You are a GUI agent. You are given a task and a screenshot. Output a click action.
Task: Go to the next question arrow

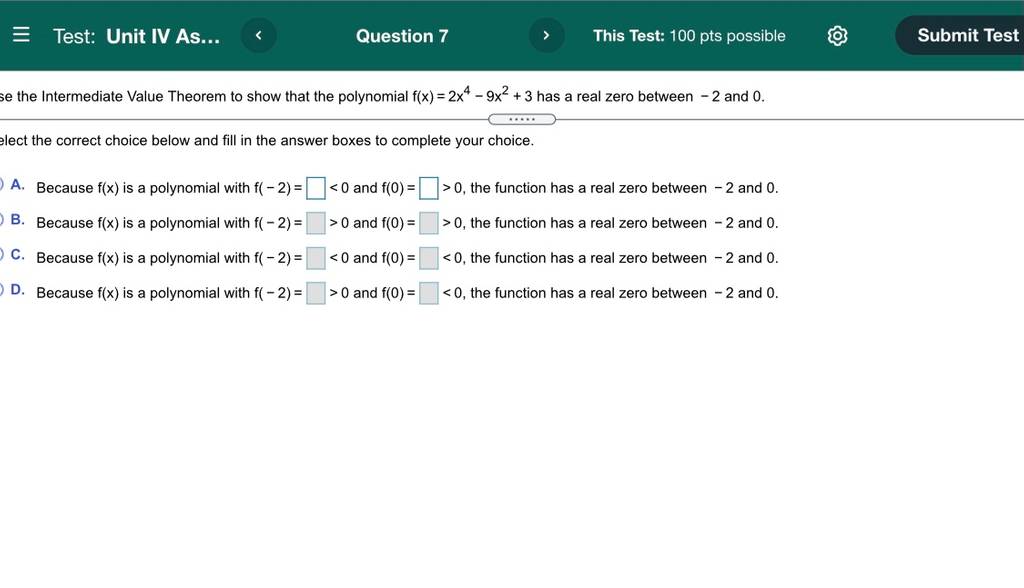tap(547, 35)
